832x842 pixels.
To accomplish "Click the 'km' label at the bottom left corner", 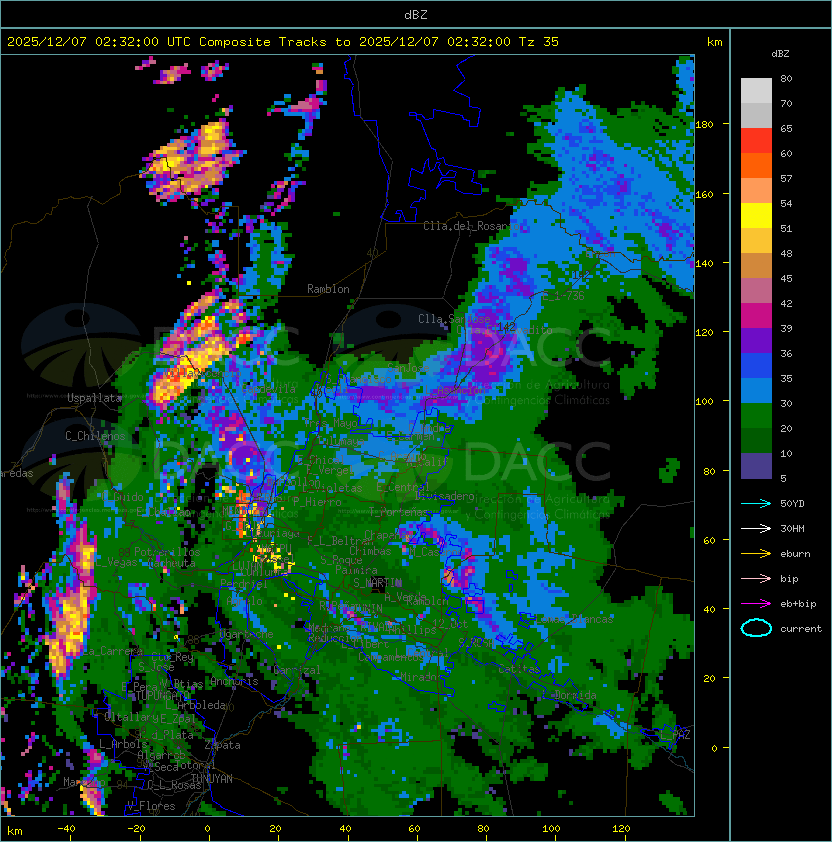I will [x=15, y=831].
